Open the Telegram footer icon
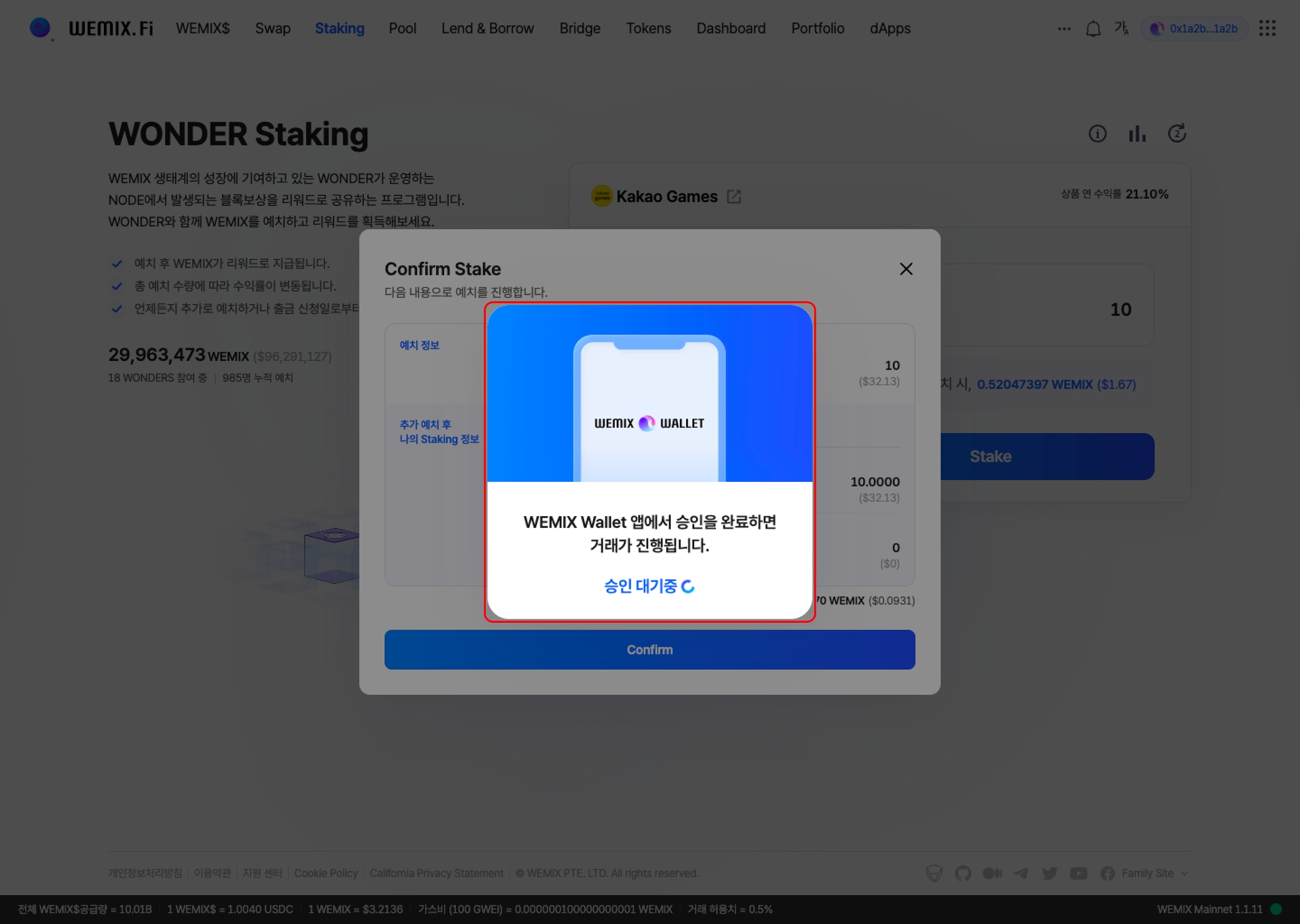Image resolution: width=1300 pixels, height=924 pixels. (x=1021, y=873)
